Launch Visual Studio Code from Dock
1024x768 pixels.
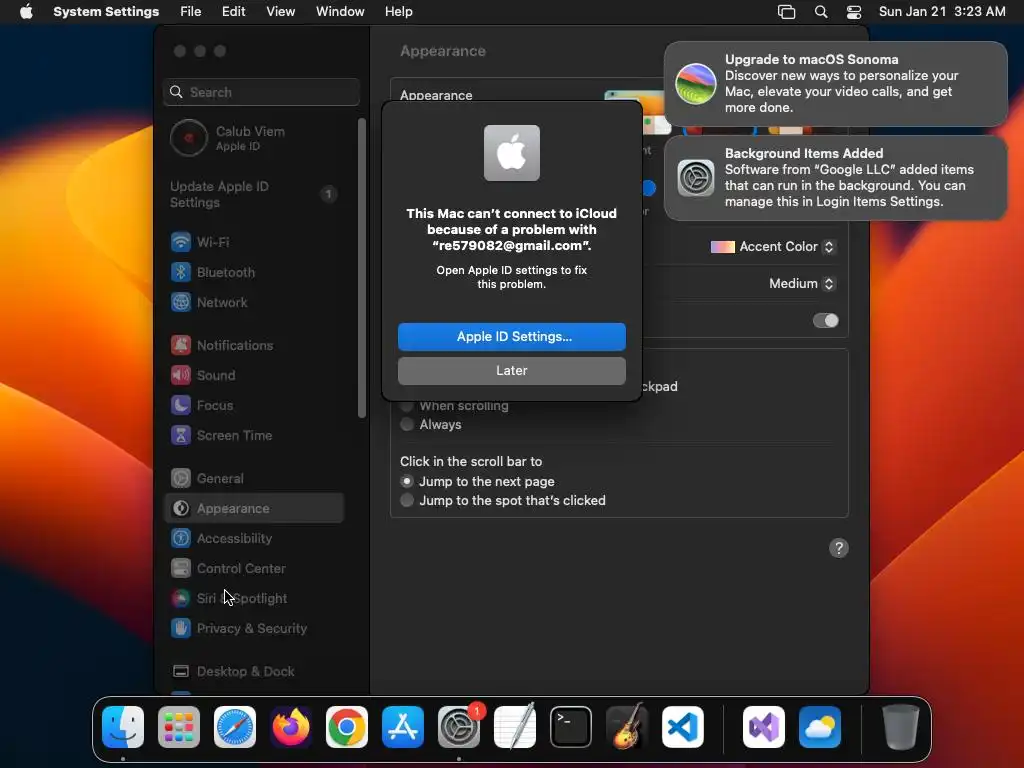[683, 727]
